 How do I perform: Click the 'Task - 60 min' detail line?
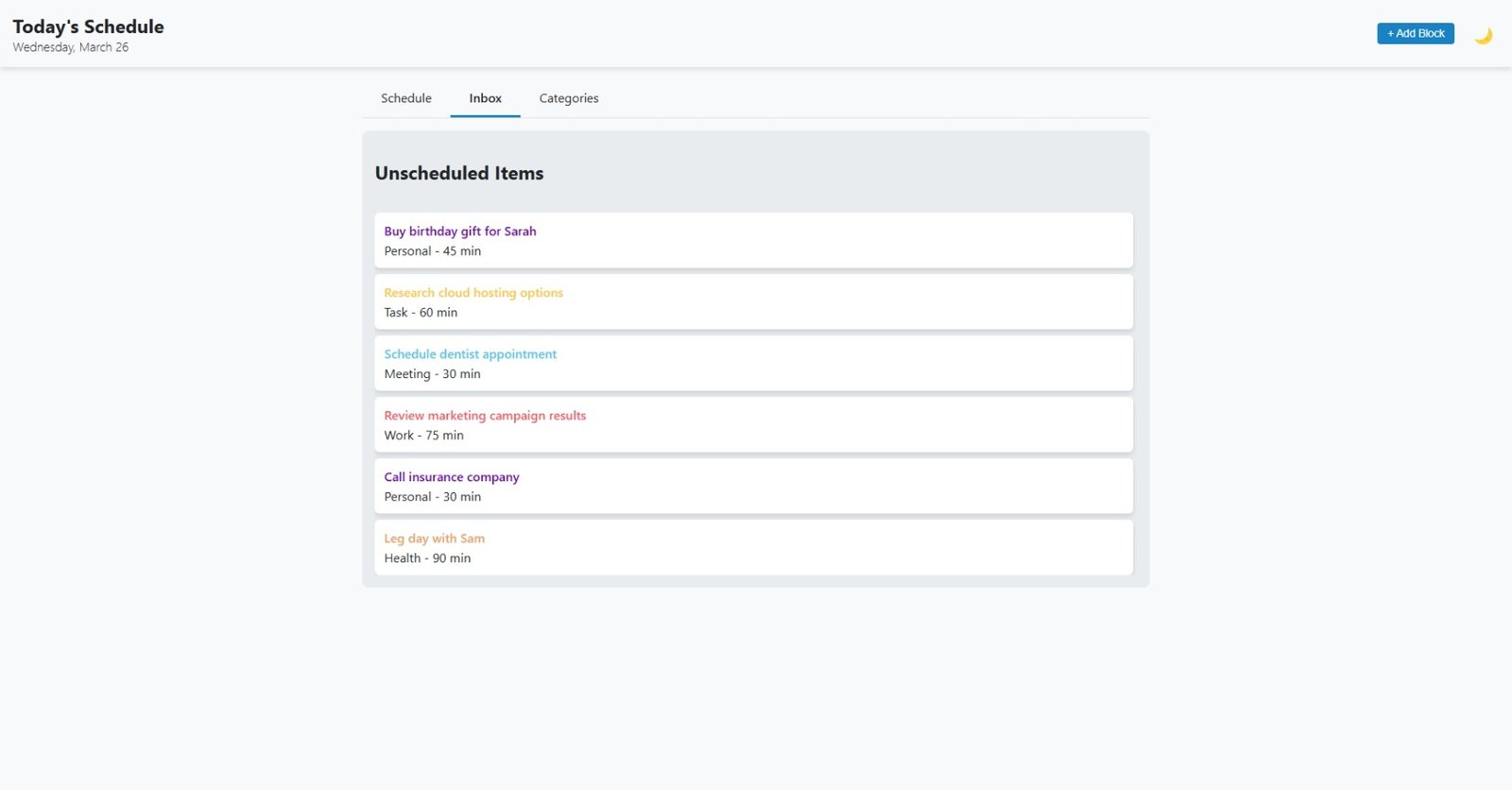pyautogui.click(x=420, y=313)
